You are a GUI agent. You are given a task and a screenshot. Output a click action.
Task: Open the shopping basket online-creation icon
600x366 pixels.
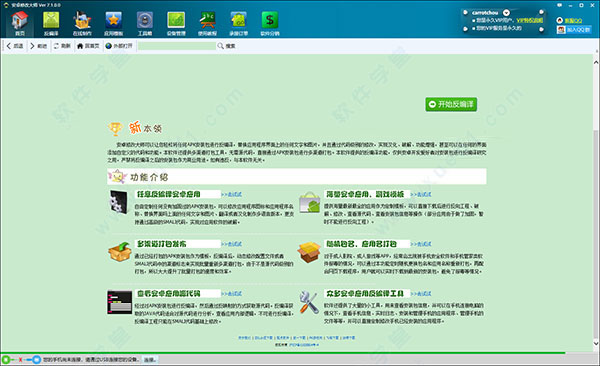click(82, 23)
